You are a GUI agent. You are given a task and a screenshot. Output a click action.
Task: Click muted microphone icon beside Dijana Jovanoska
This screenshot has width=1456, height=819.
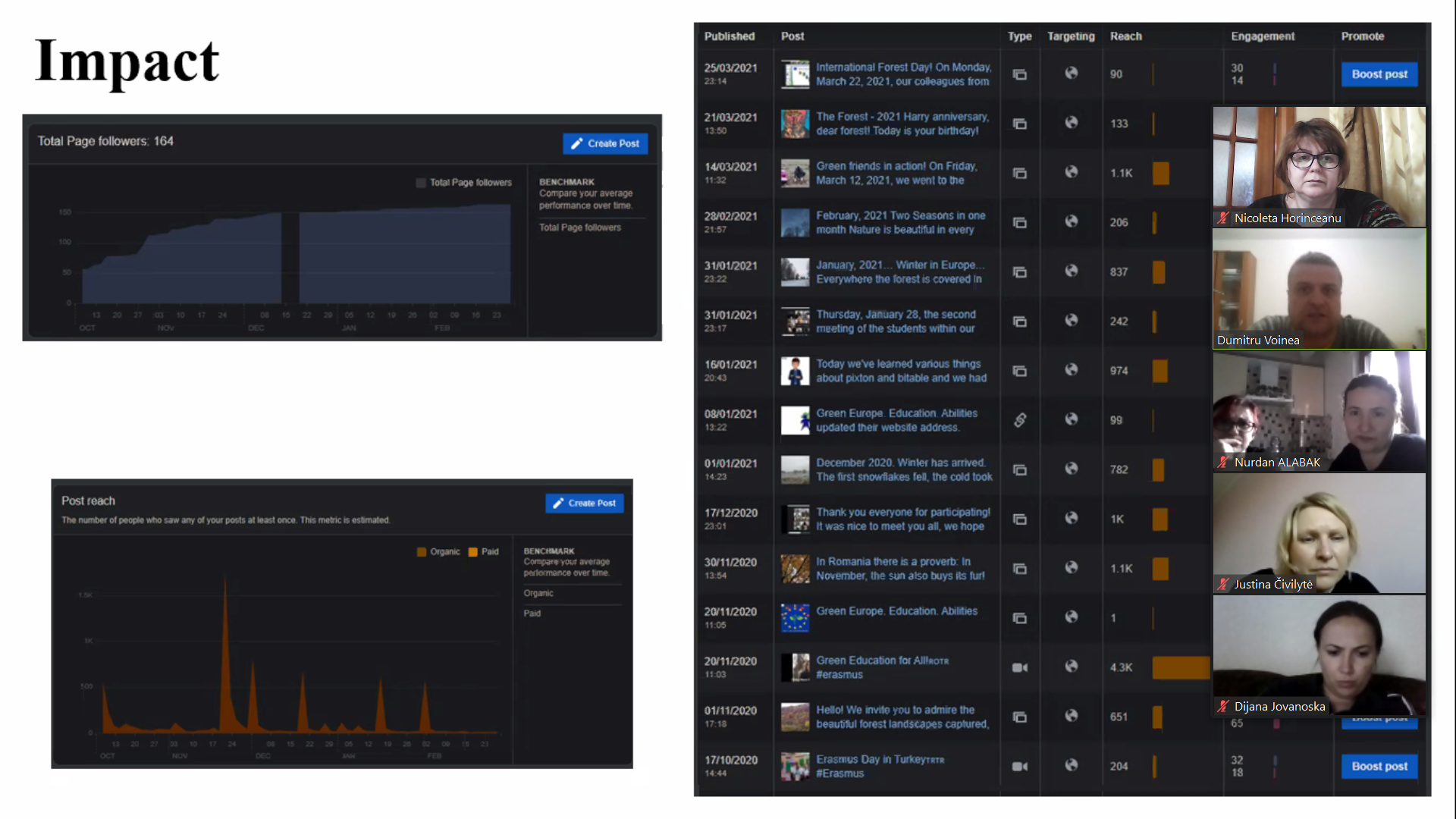[x=1222, y=707]
